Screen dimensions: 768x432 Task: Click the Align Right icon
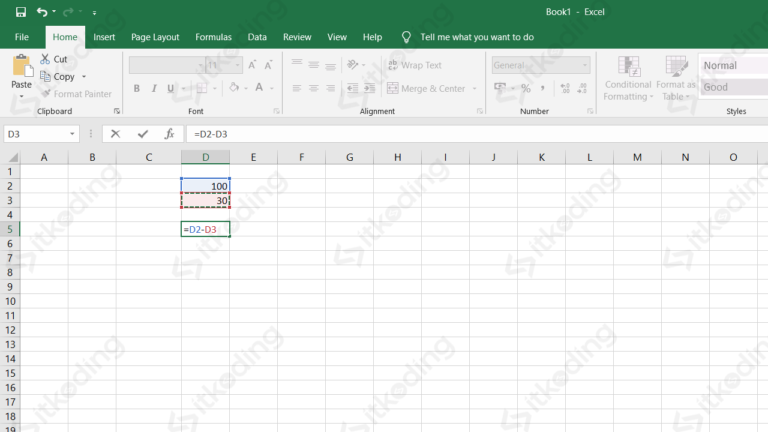331,88
